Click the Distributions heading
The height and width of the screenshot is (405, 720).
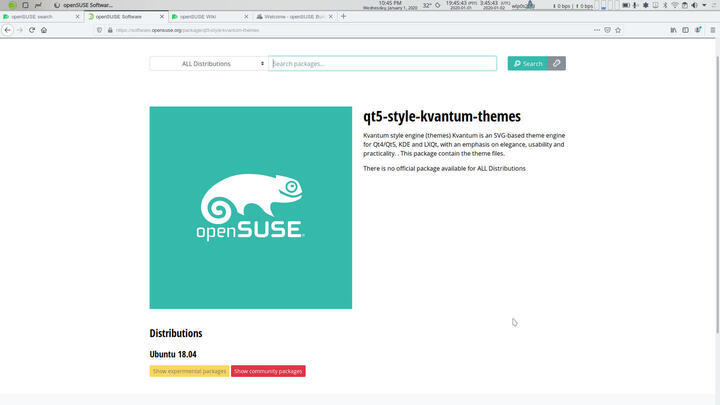(x=176, y=333)
